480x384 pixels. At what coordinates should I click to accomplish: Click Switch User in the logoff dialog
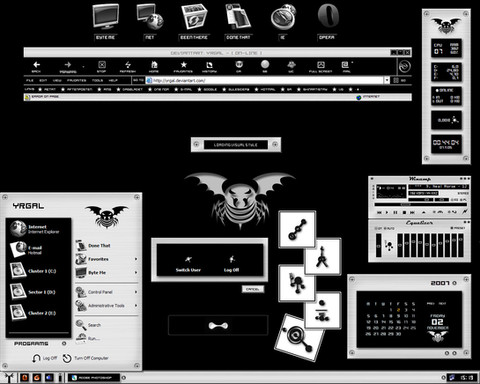click(x=188, y=264)
